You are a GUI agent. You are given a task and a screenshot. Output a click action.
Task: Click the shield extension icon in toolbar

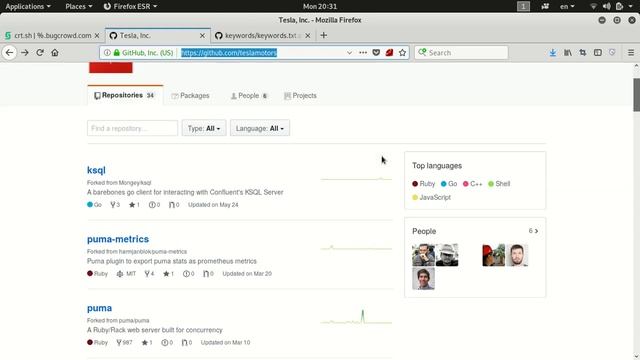[612, 53]
